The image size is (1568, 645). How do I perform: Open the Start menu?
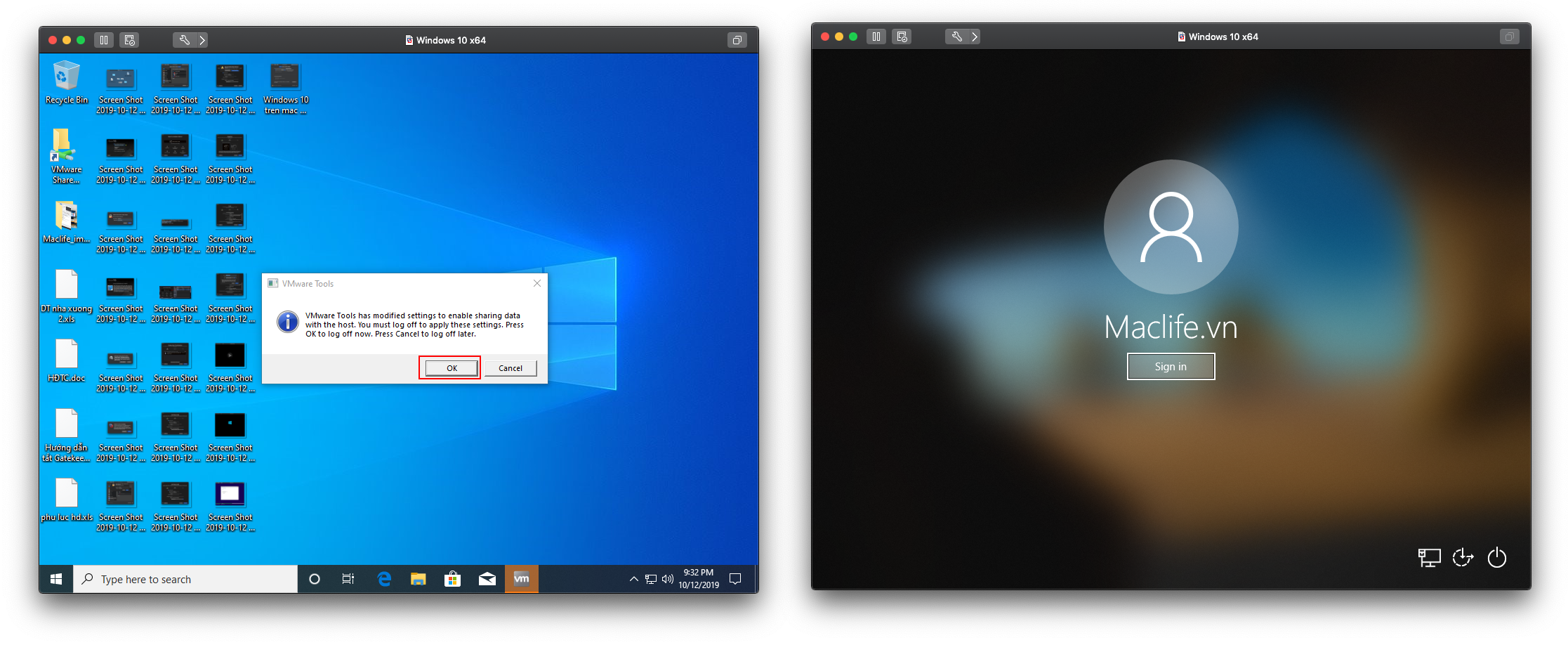point(56,578)
